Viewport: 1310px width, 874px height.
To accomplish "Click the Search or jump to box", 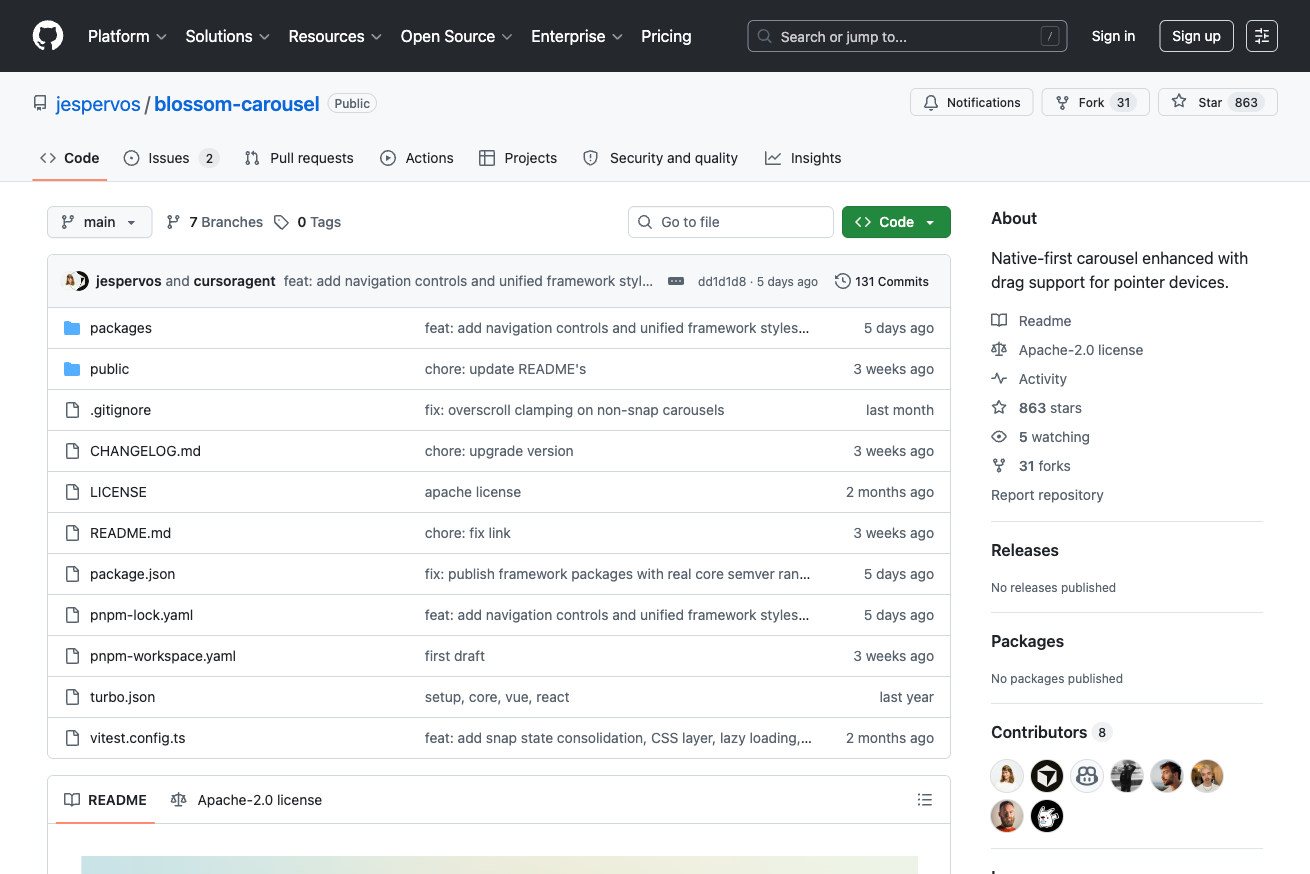I will [907, 36].
